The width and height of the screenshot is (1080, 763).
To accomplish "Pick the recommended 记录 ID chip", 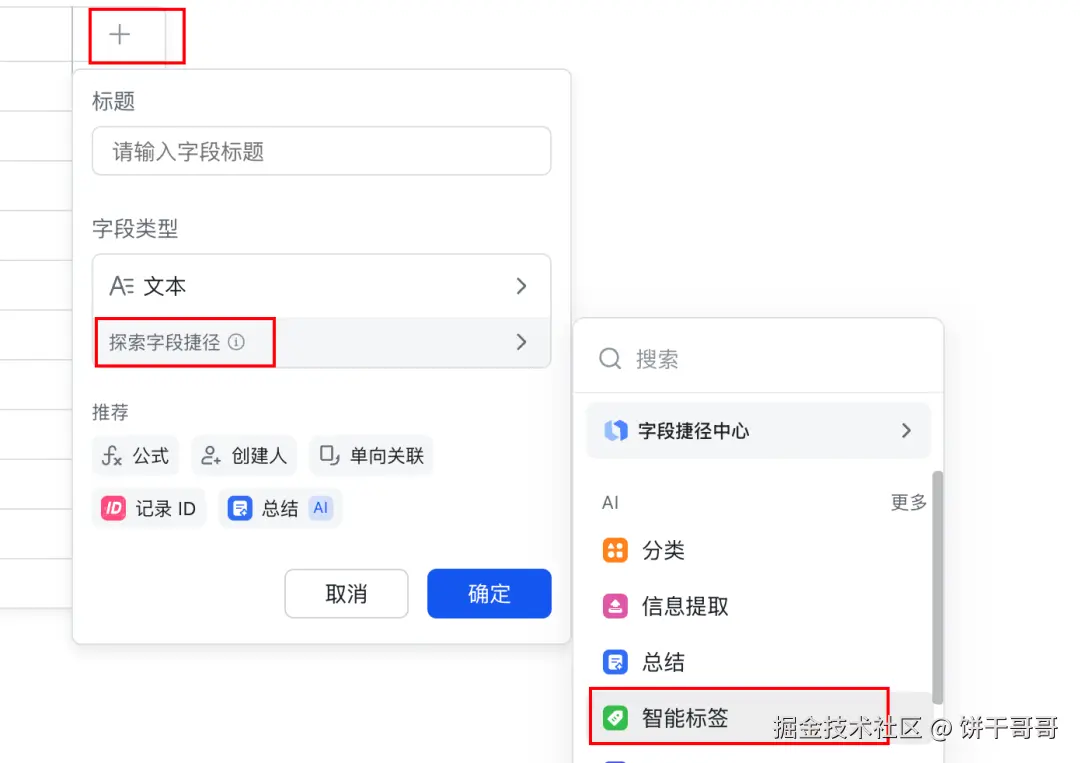I will point(150,508).
